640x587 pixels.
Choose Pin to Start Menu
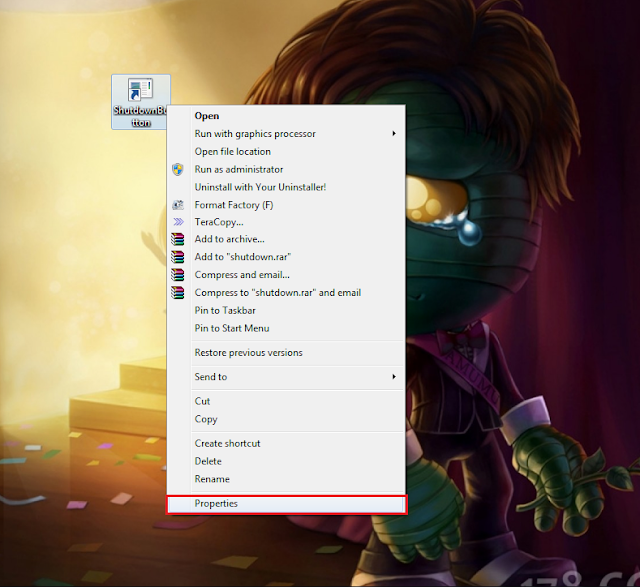pyautogui.click(x=286, y=328)
